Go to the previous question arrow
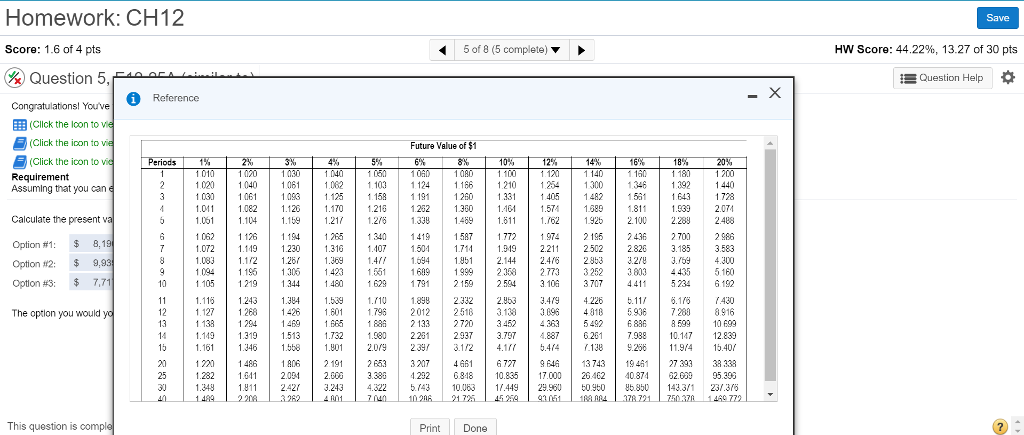 pos(443,49)
